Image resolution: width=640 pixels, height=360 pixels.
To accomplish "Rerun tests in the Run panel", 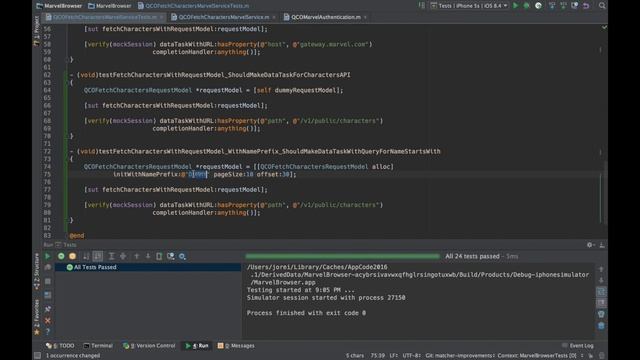I will (x=47, y=256).
